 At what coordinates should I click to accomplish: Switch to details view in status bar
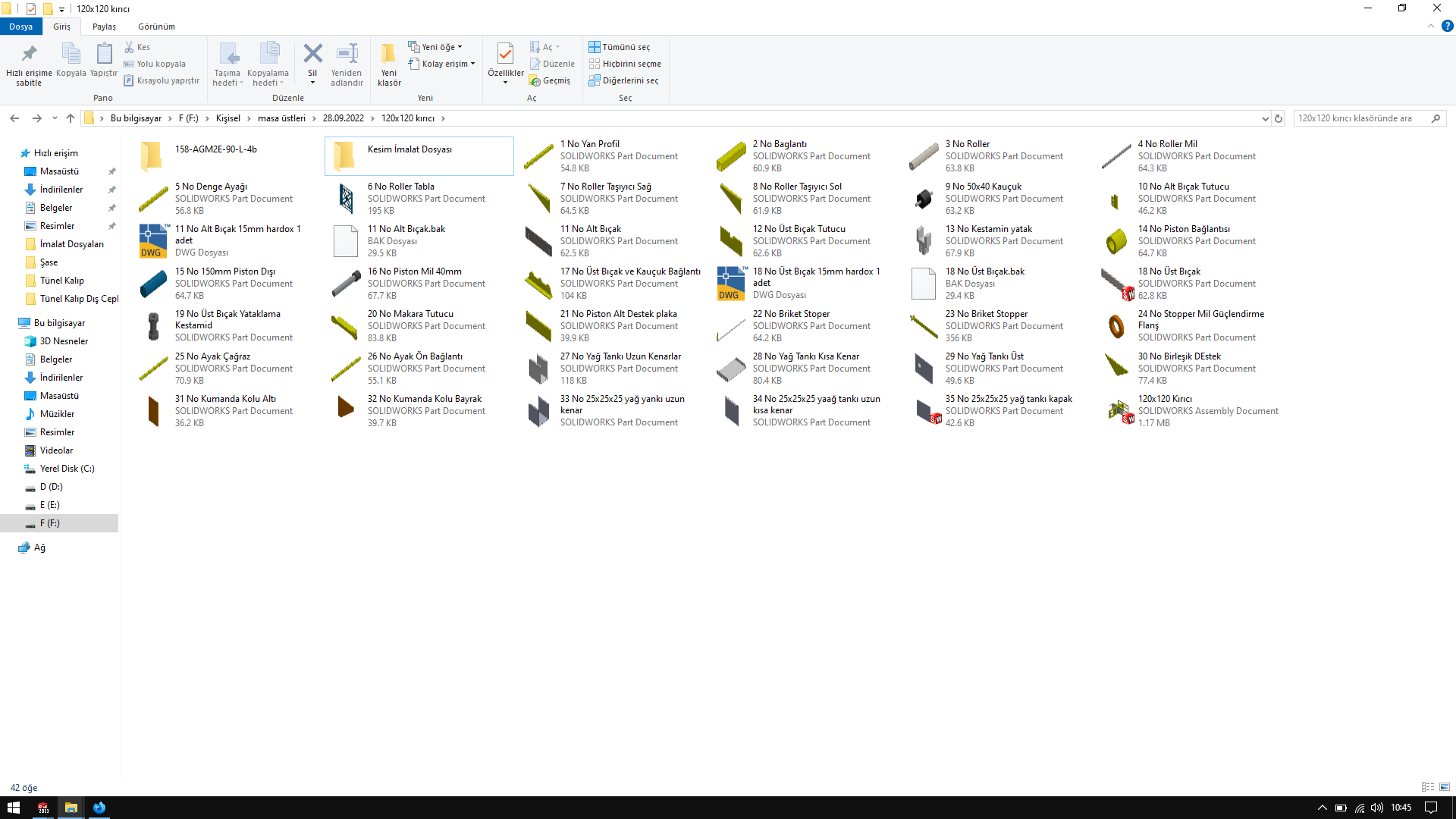[1428, 787]
